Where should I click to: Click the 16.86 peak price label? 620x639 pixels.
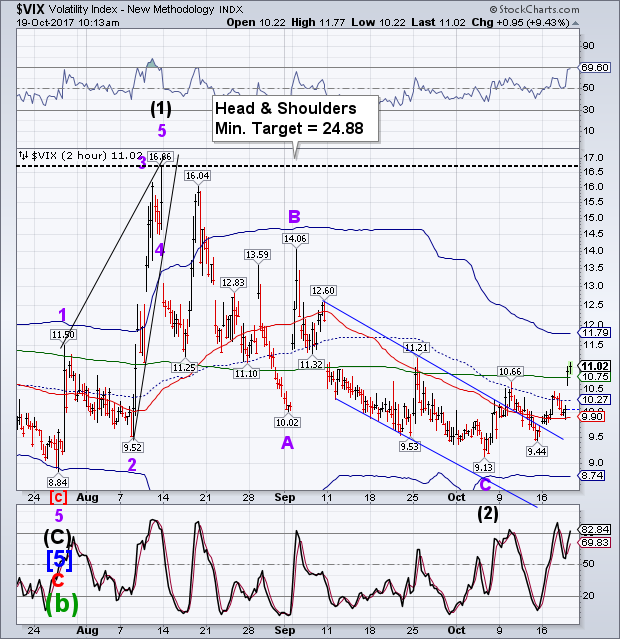[x=161, y=156]
